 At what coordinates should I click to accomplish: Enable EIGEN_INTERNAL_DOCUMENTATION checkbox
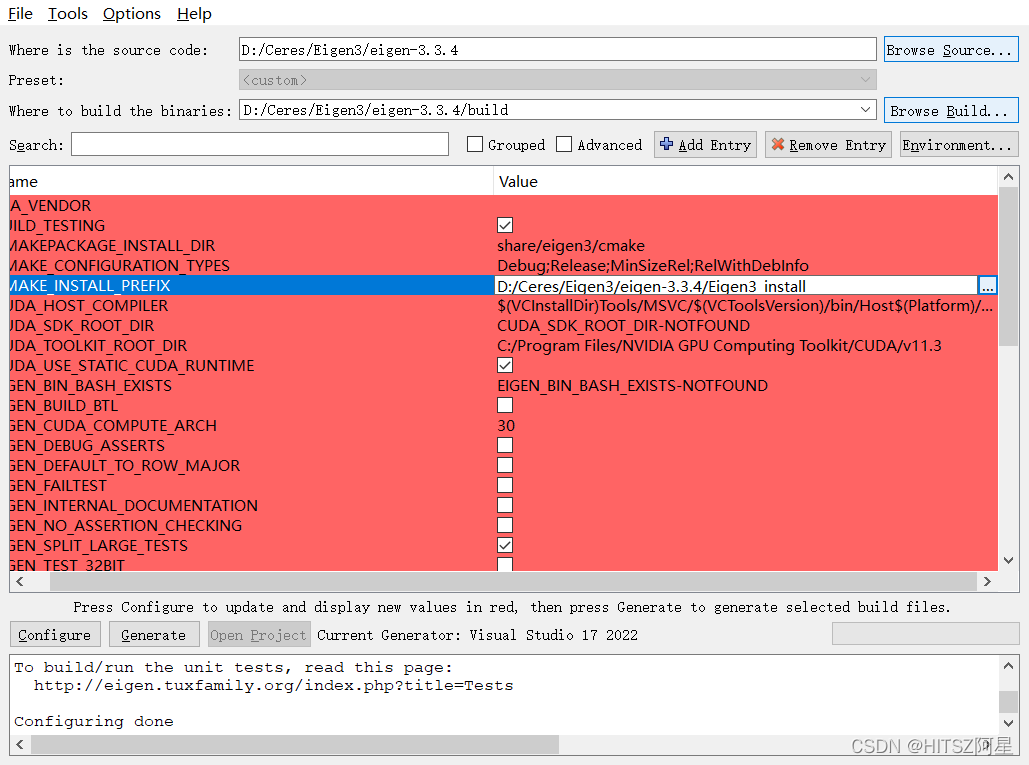505,505
